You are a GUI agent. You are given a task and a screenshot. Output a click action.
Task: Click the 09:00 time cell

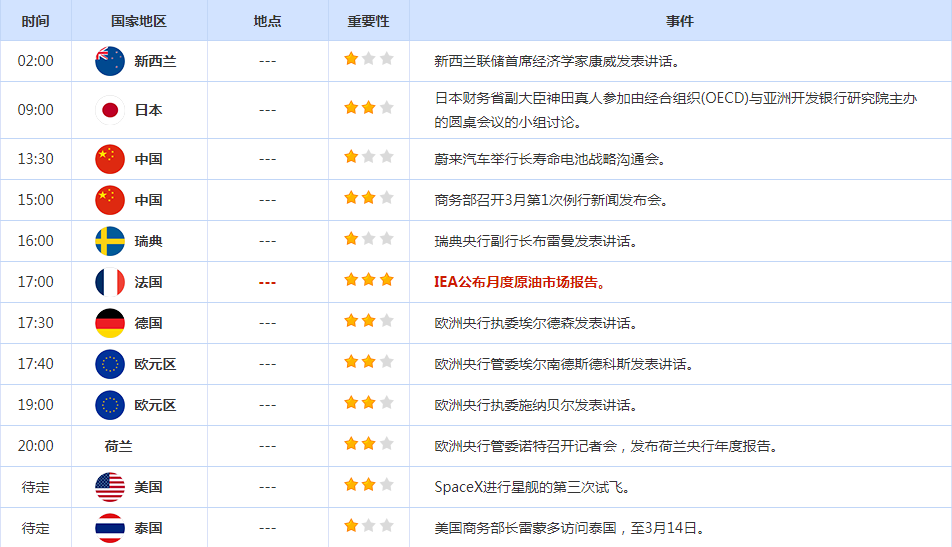click(x=35, y=110)
